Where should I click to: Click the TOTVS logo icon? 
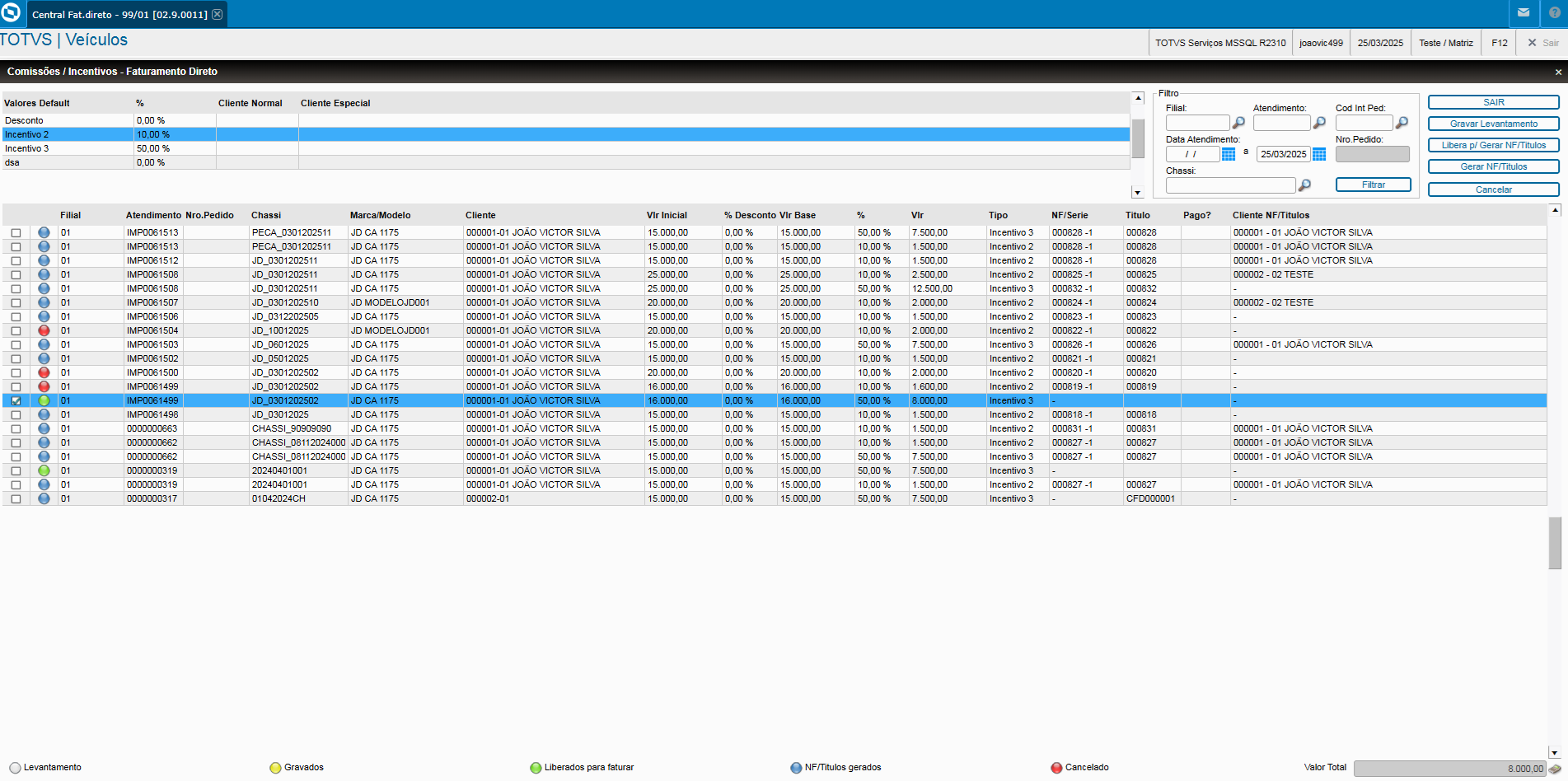tap(11, 13)
